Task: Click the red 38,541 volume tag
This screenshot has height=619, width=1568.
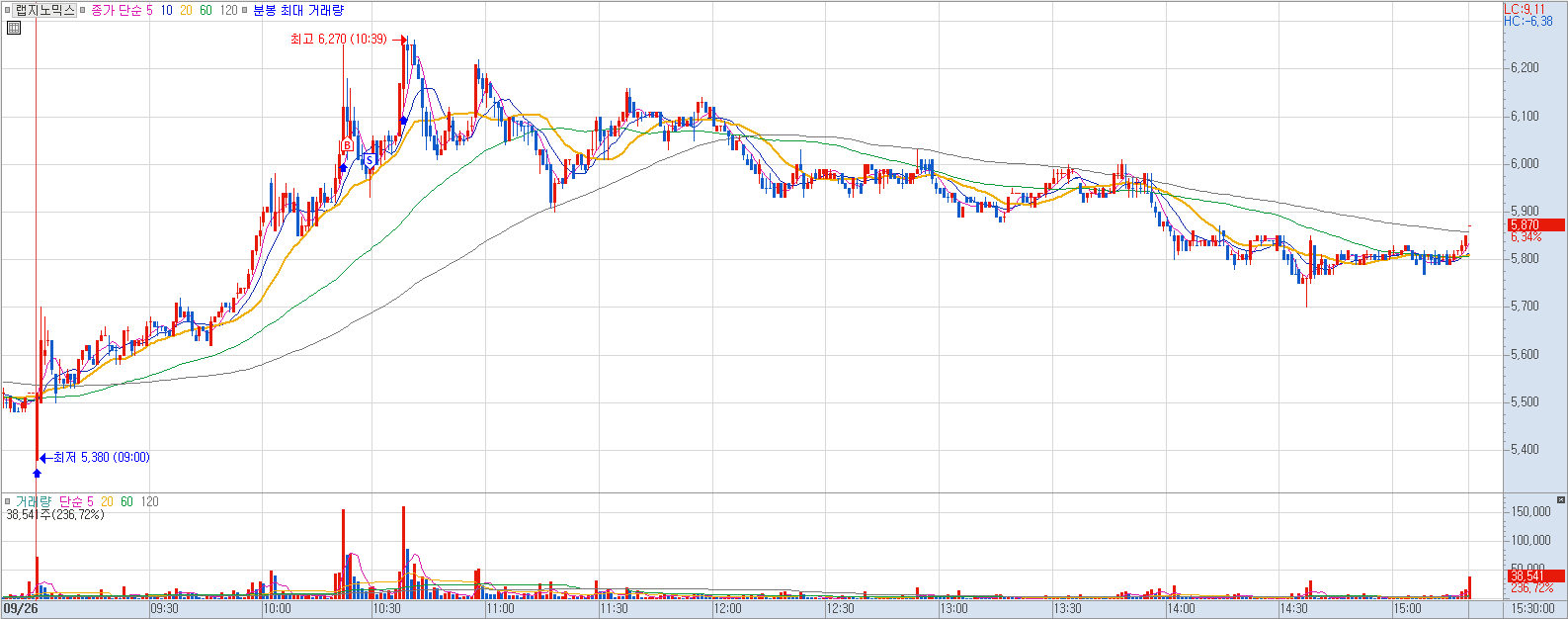Action: click(x=1534, y=575)
